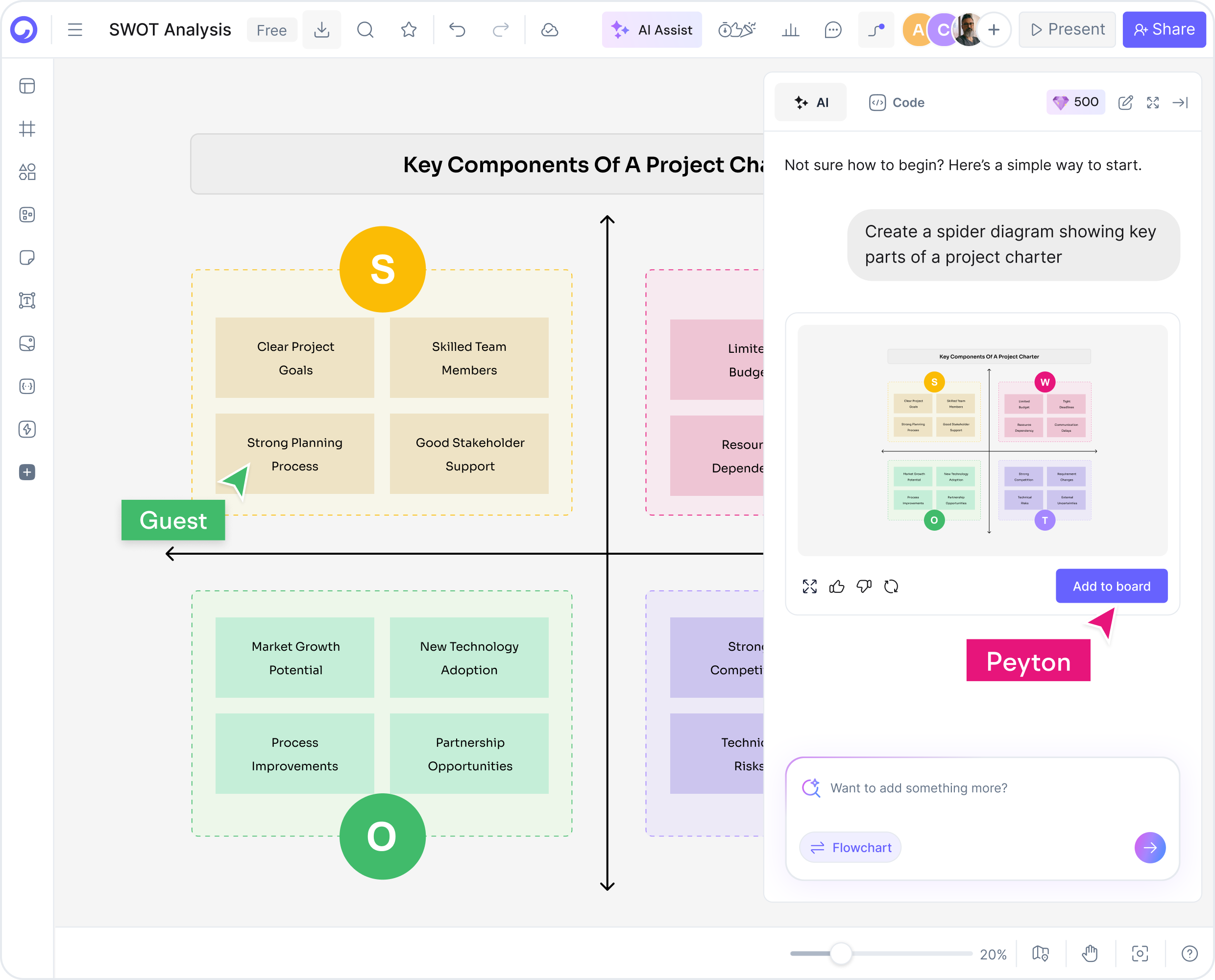Add collaborator with the plus circle
This screenshot has width=1215, height=980.
pyautogui.click(x=995, y=29)
